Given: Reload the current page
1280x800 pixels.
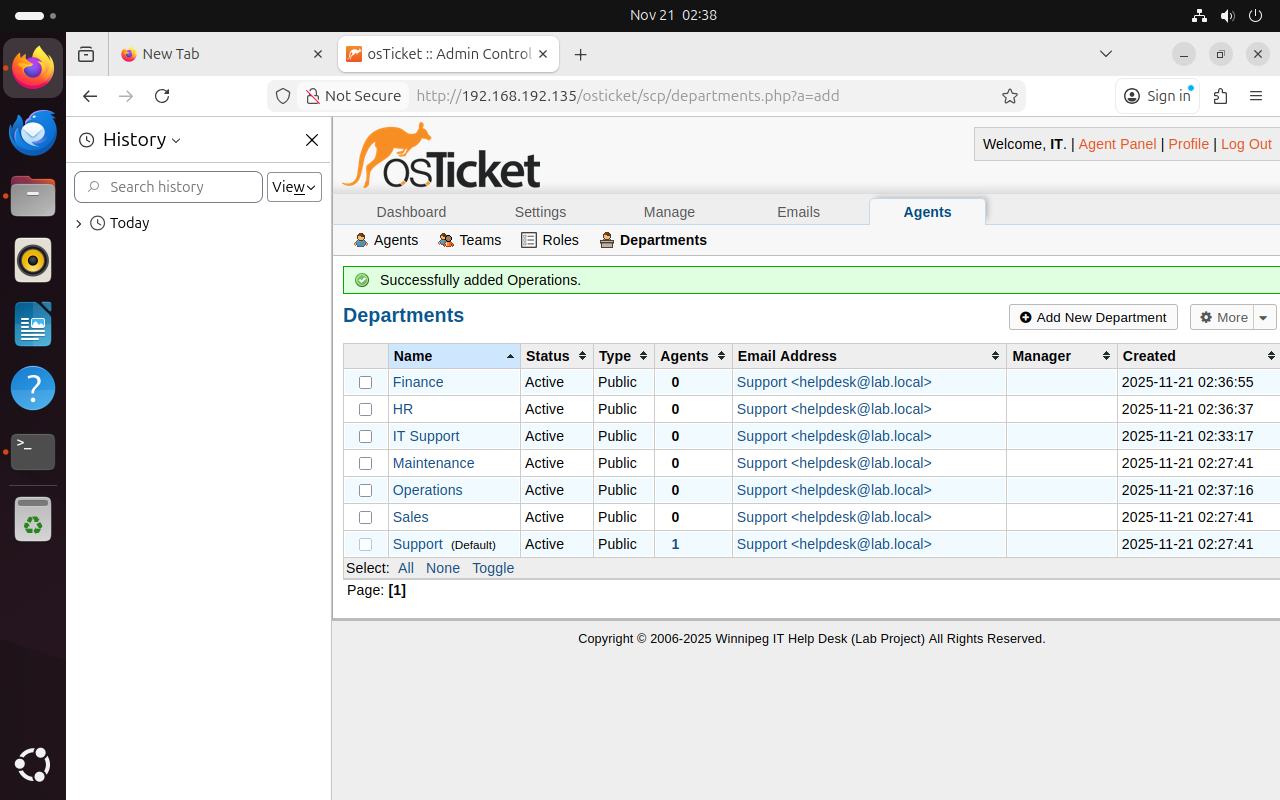Looking at the screenshot, I should point(162,96).
